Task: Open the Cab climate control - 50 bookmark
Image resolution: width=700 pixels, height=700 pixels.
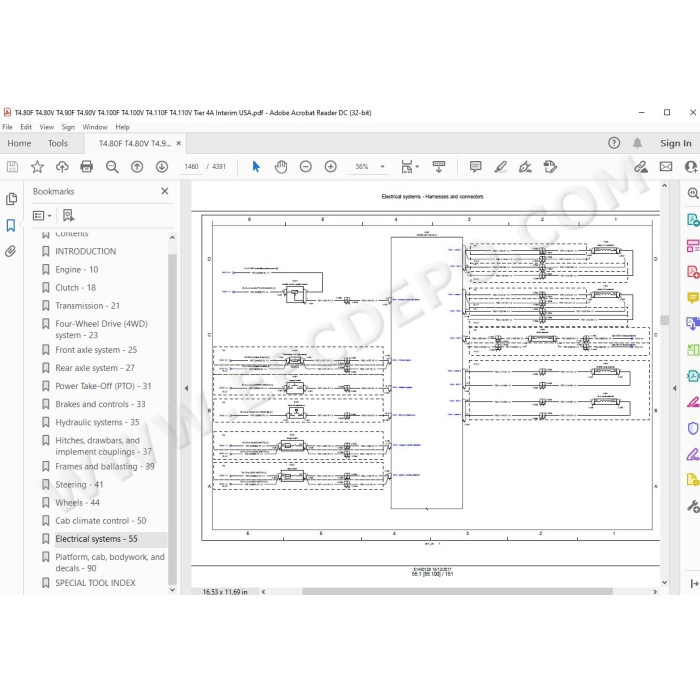Action: 100,521
